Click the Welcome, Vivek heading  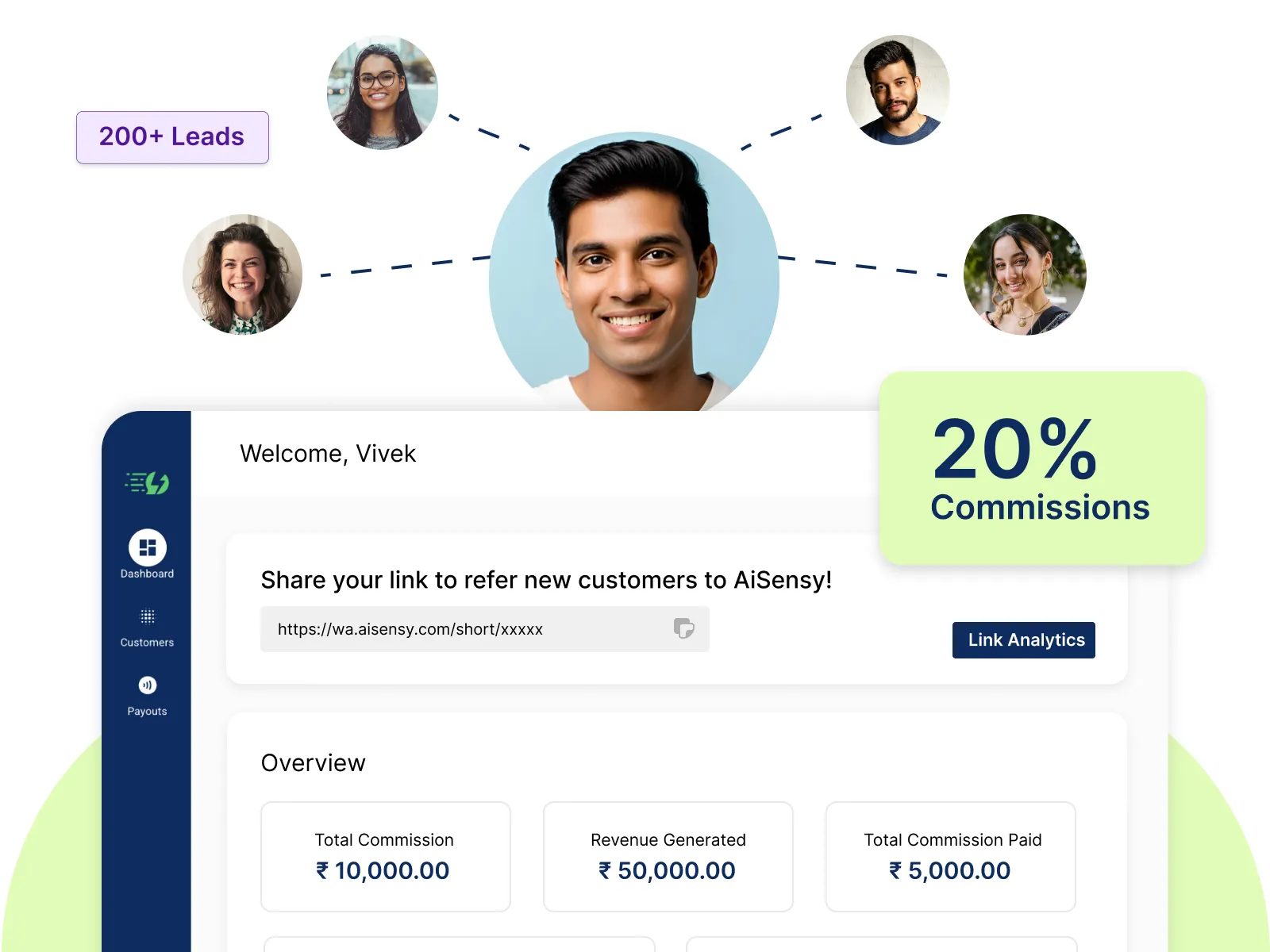pos(328,453)
